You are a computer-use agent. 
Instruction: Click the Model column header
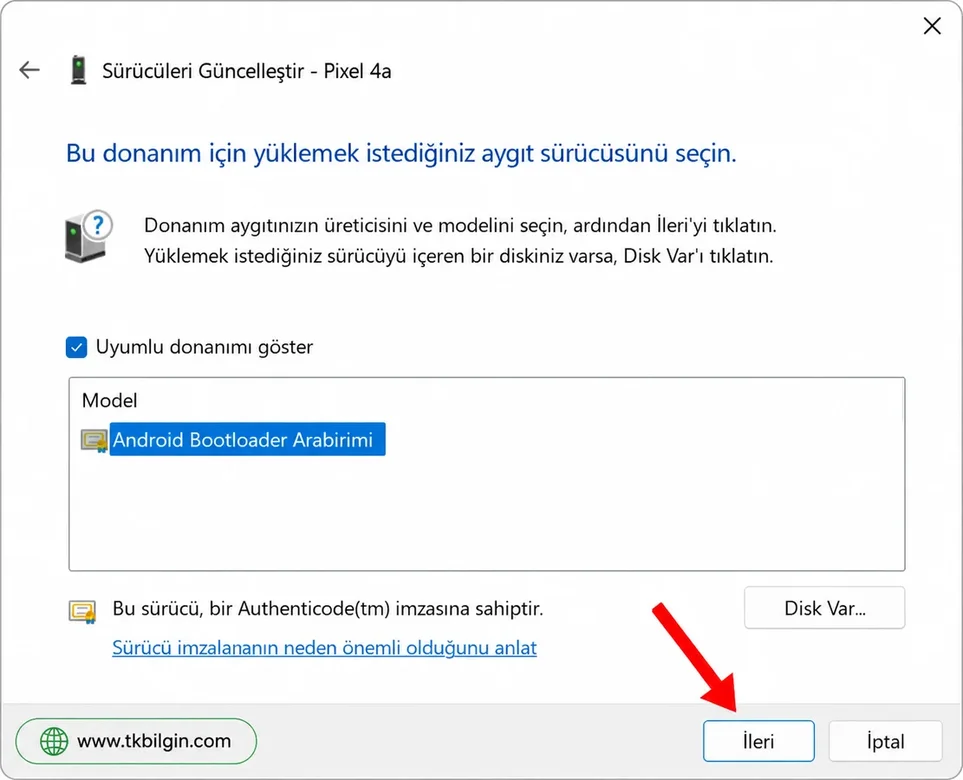click(x=109, y=400)
